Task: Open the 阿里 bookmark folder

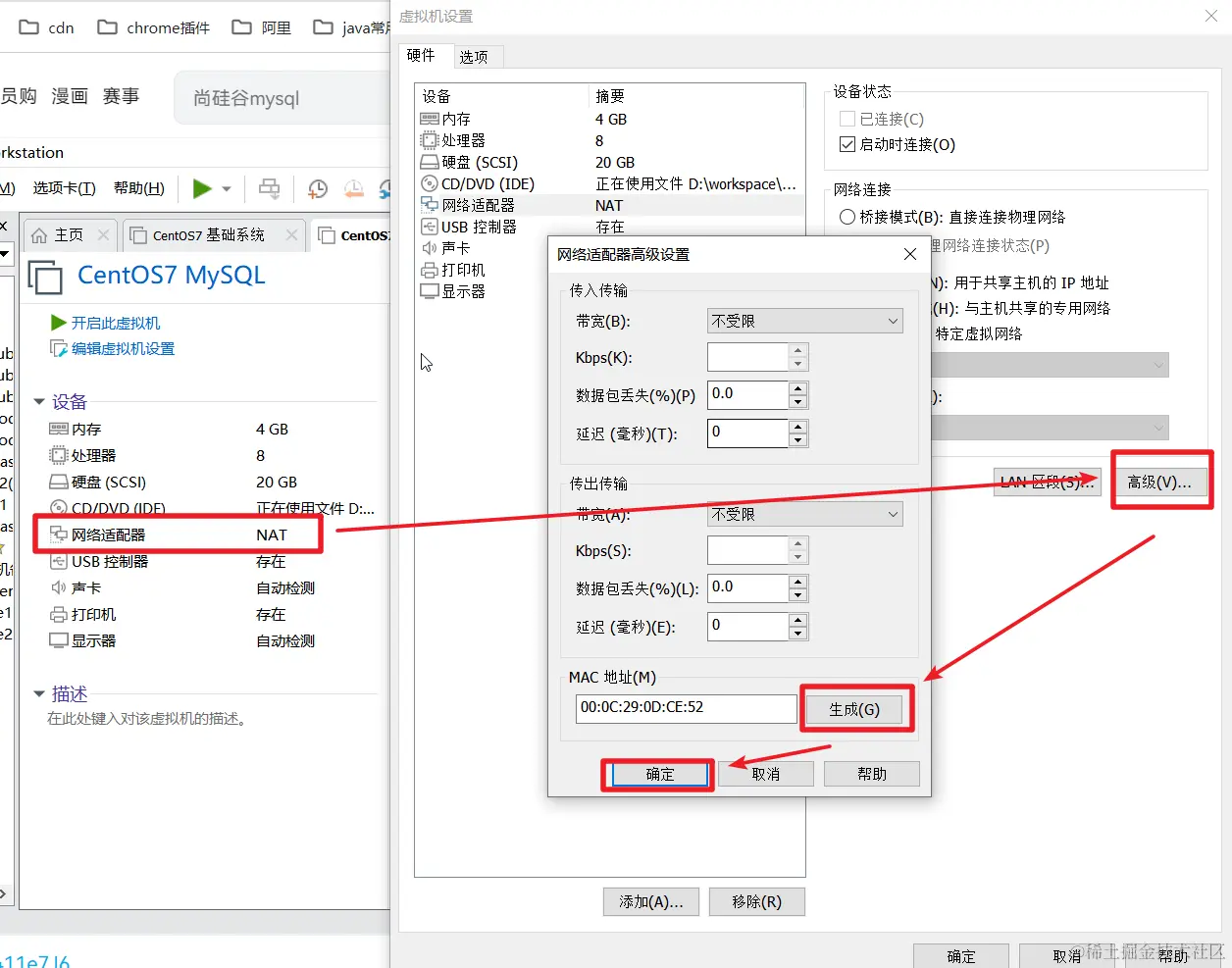Action: coord(262,27)
